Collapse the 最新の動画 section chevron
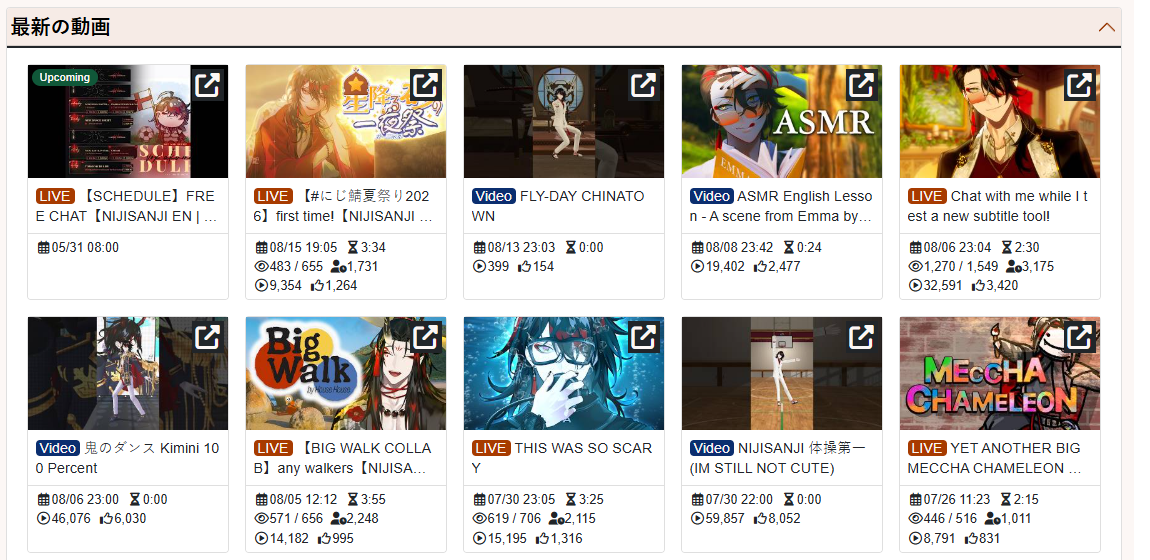 [1107, 28]
